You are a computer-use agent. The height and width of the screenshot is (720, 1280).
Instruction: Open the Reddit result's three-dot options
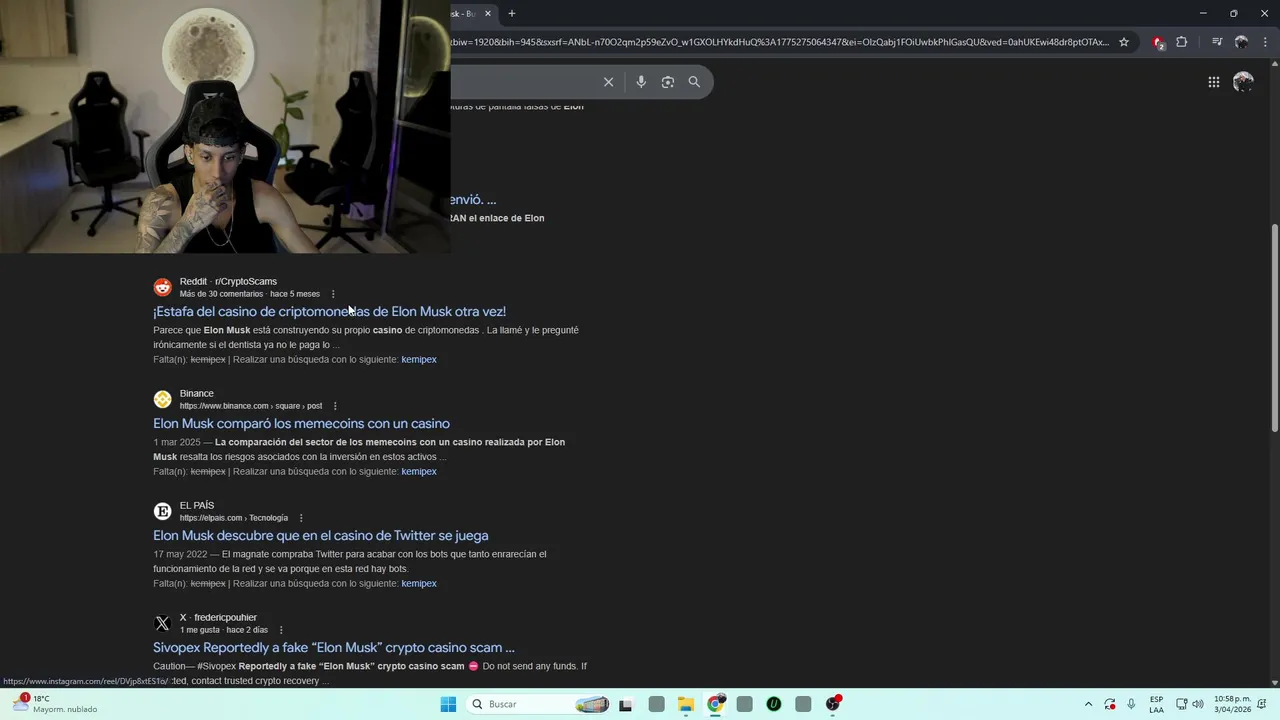333,294
